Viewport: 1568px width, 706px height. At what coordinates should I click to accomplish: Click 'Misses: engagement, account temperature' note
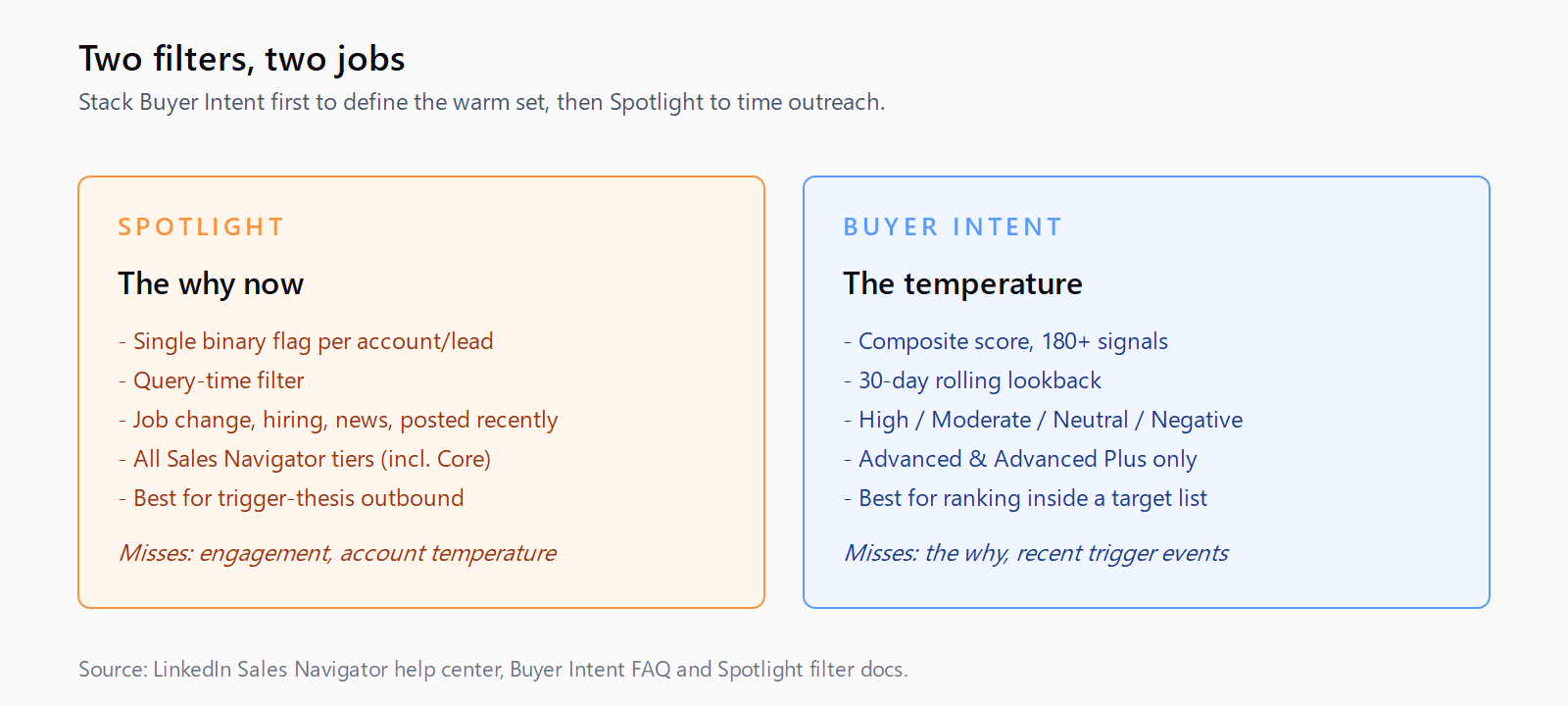(x=337, y=553)
